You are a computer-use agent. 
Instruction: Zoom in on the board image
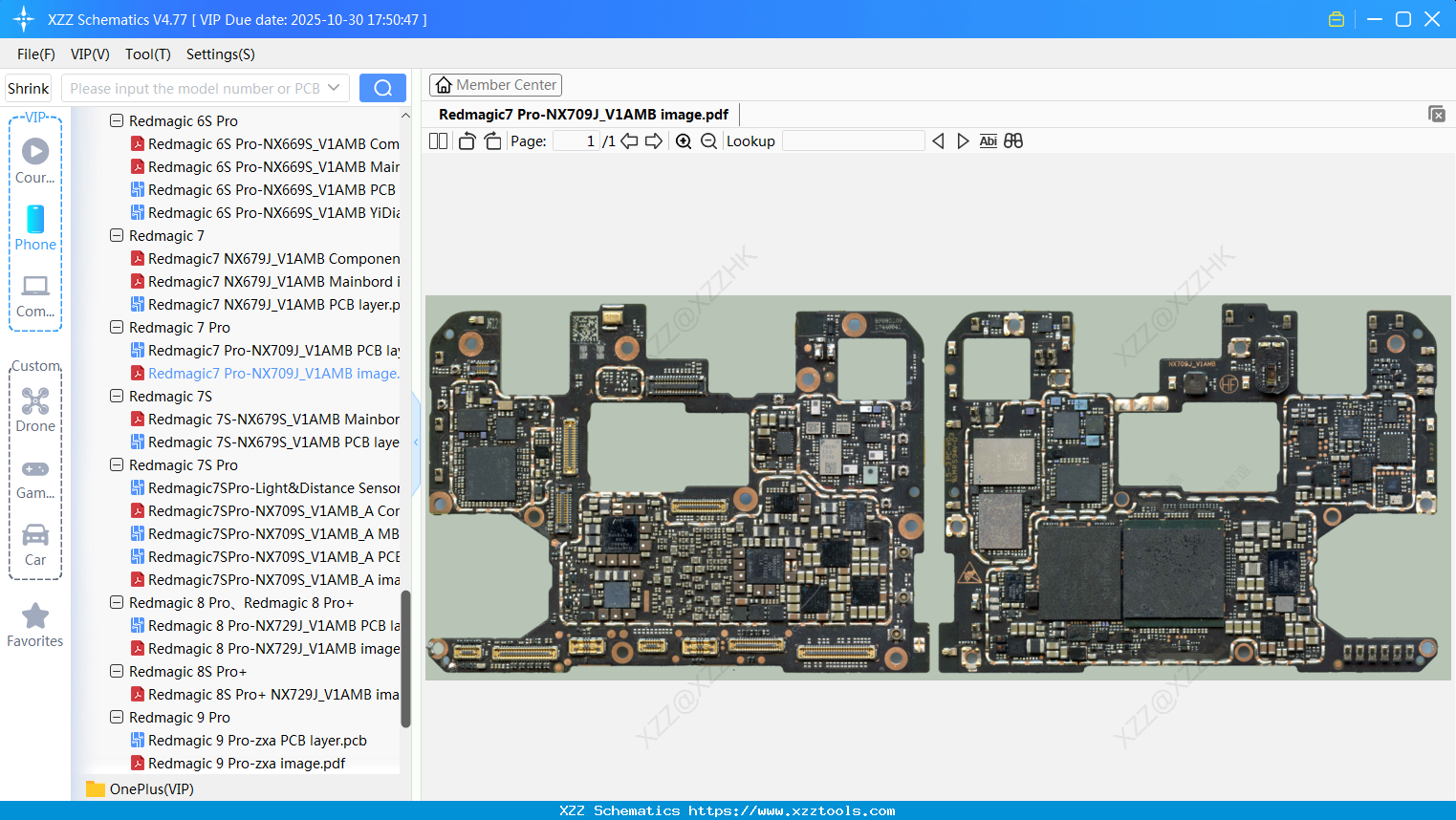point(684,140)
